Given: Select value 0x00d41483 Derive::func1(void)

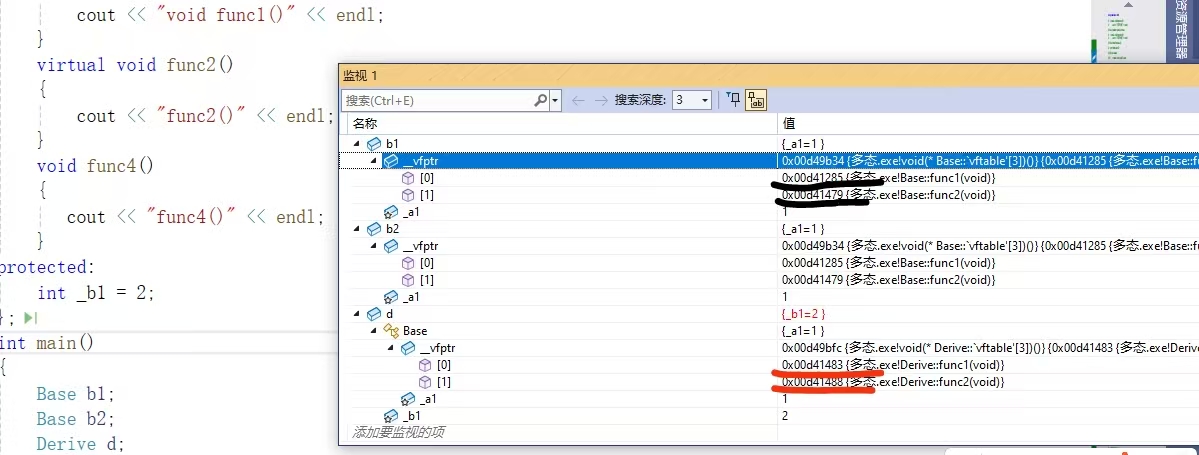Looking at the screenshot, I should point(892,365).
